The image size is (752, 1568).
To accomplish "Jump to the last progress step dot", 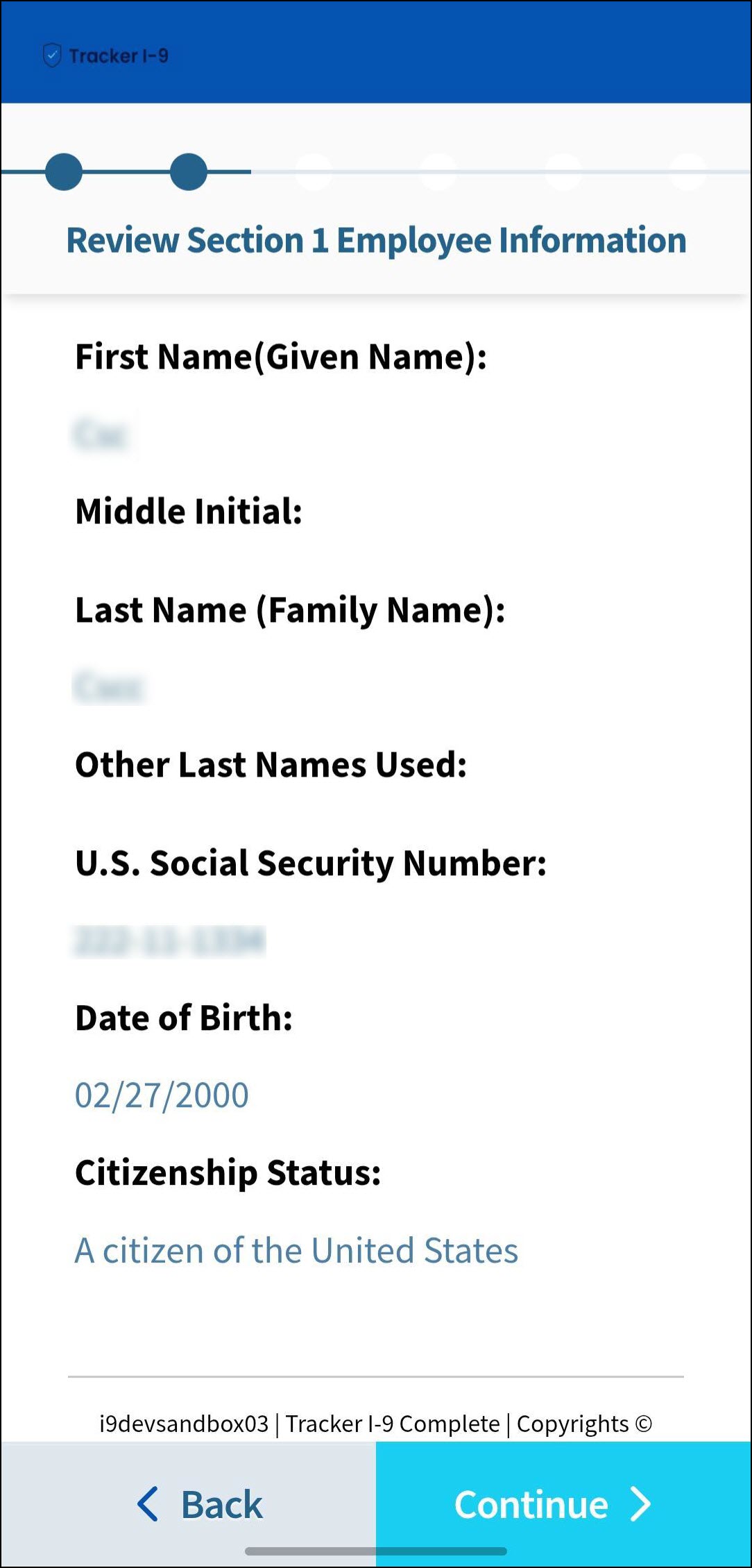I will click(688, 171).
